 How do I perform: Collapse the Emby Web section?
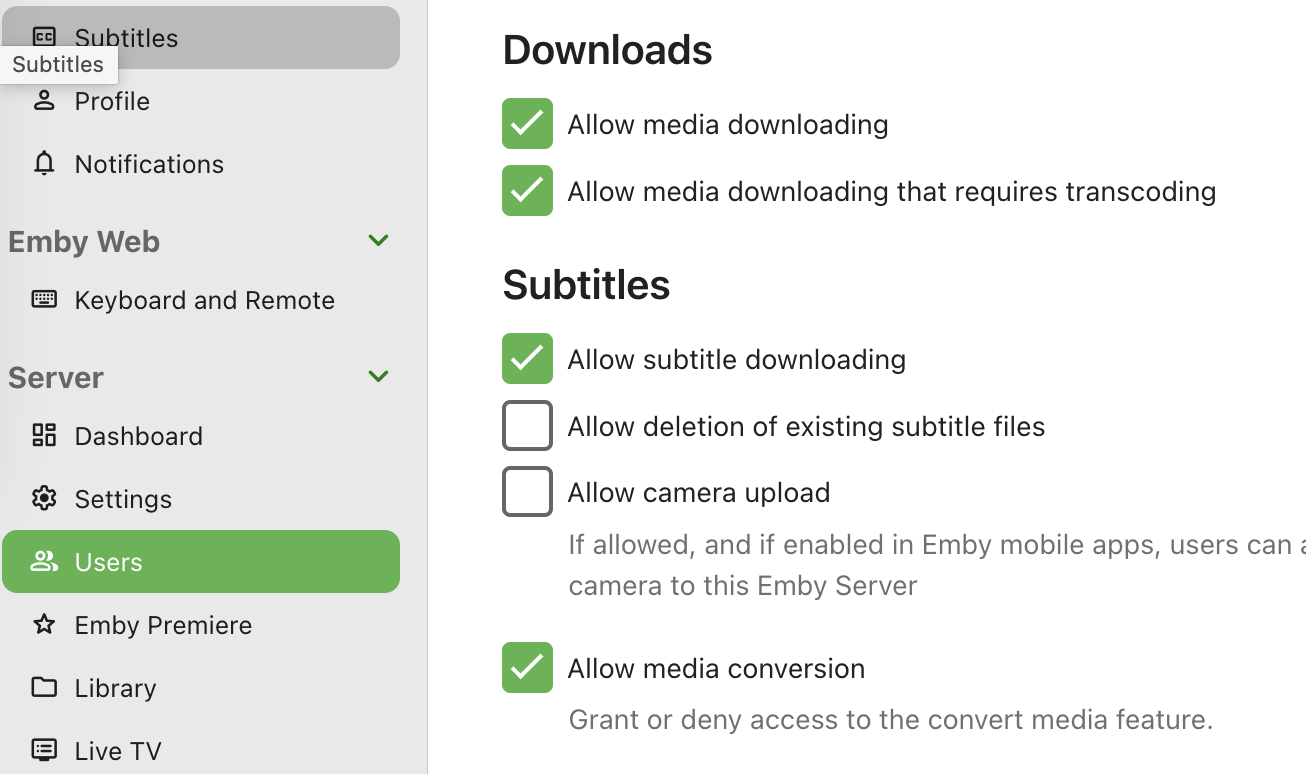[x=378, y=240]
